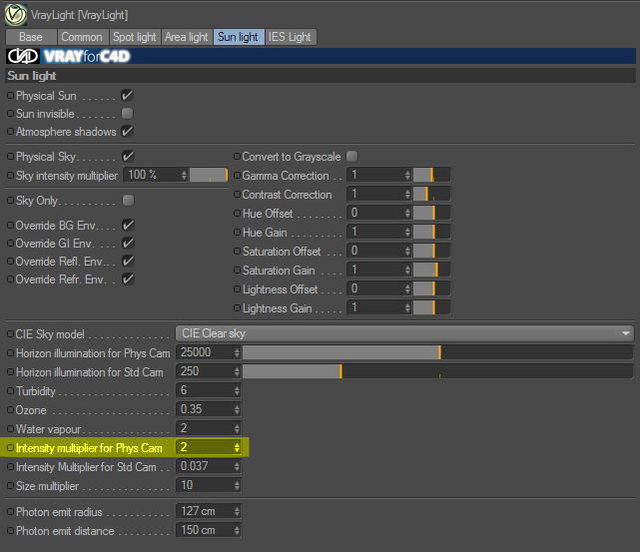Click keyframe circle beside Gamma Correction
Image resolution: width=640 pixels, height=552 pixels.
coord(237,176)
